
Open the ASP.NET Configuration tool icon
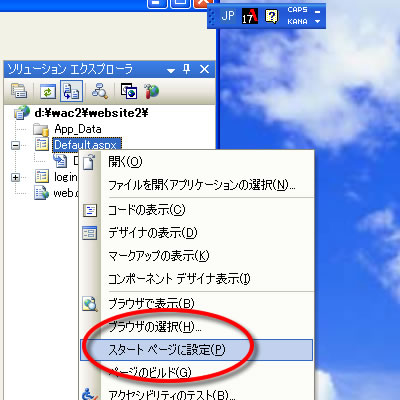(x=151, y=91)
